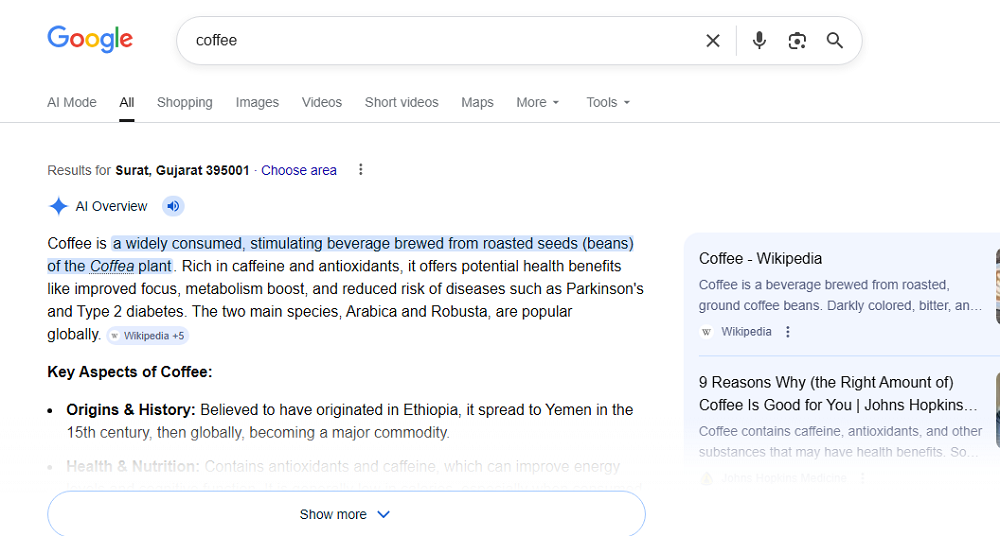1000x536 pixels.
Task: Click the Wikipedia favicon on the card
Action: 706,332
